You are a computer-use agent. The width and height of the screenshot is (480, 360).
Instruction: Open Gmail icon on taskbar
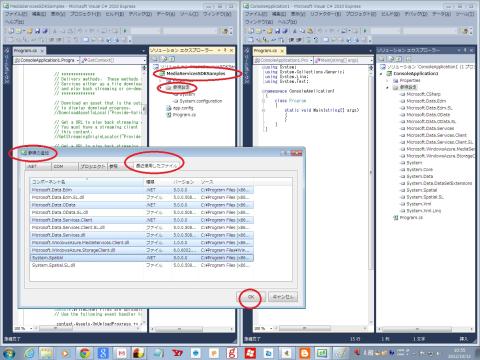tap(121, 353)
